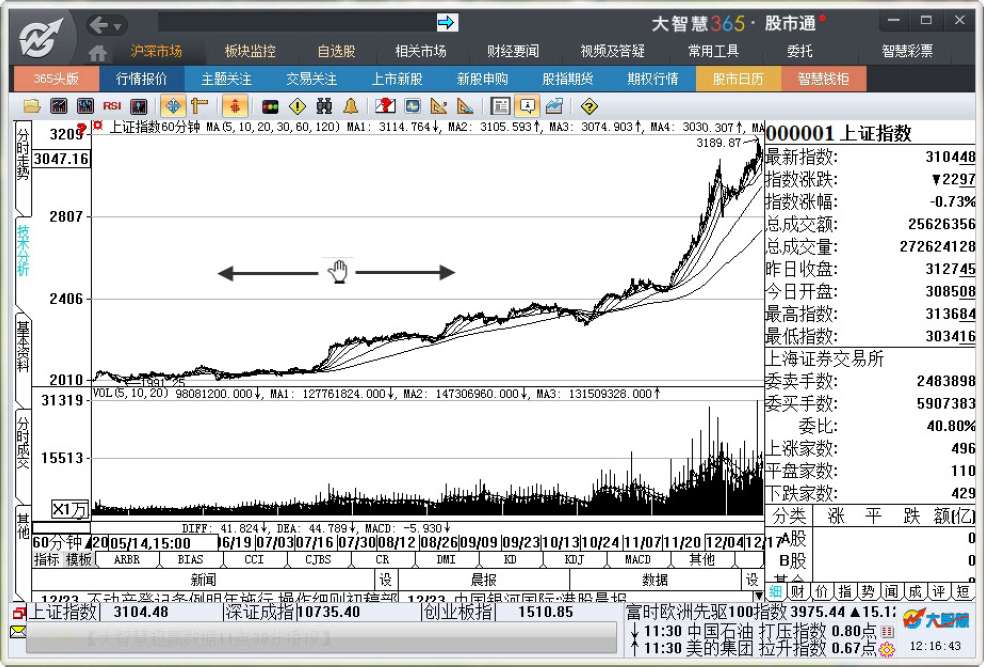Click the 财 tab in bottom-right panel

pos(798,591)
